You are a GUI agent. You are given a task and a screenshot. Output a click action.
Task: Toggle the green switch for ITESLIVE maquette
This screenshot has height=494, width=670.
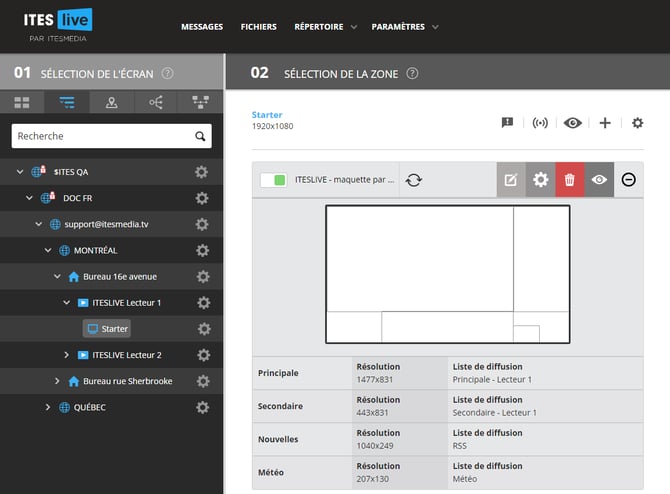pyautogui.click(x=273, y=180)
